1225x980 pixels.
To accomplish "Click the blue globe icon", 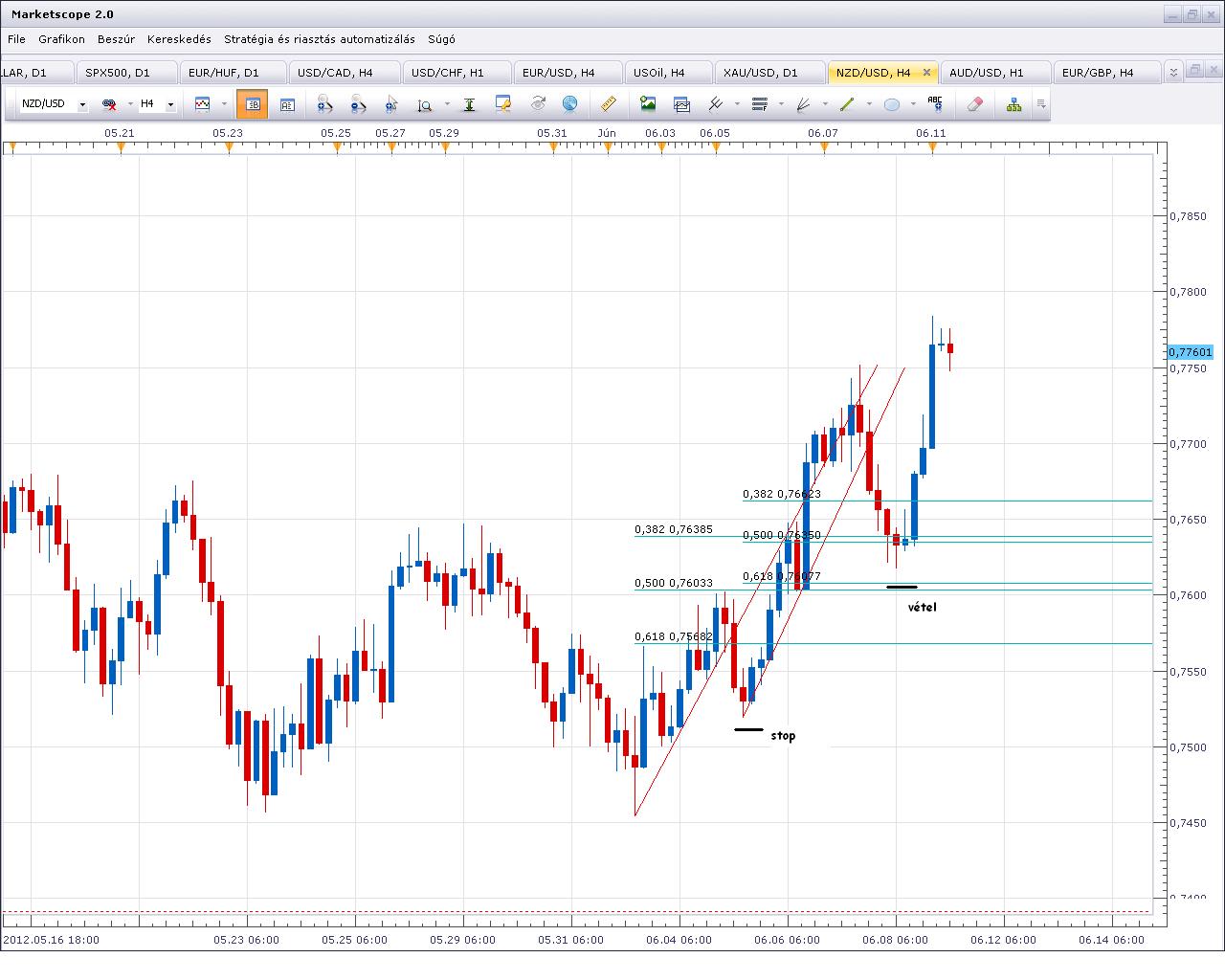I will click(x=569, y=104).
